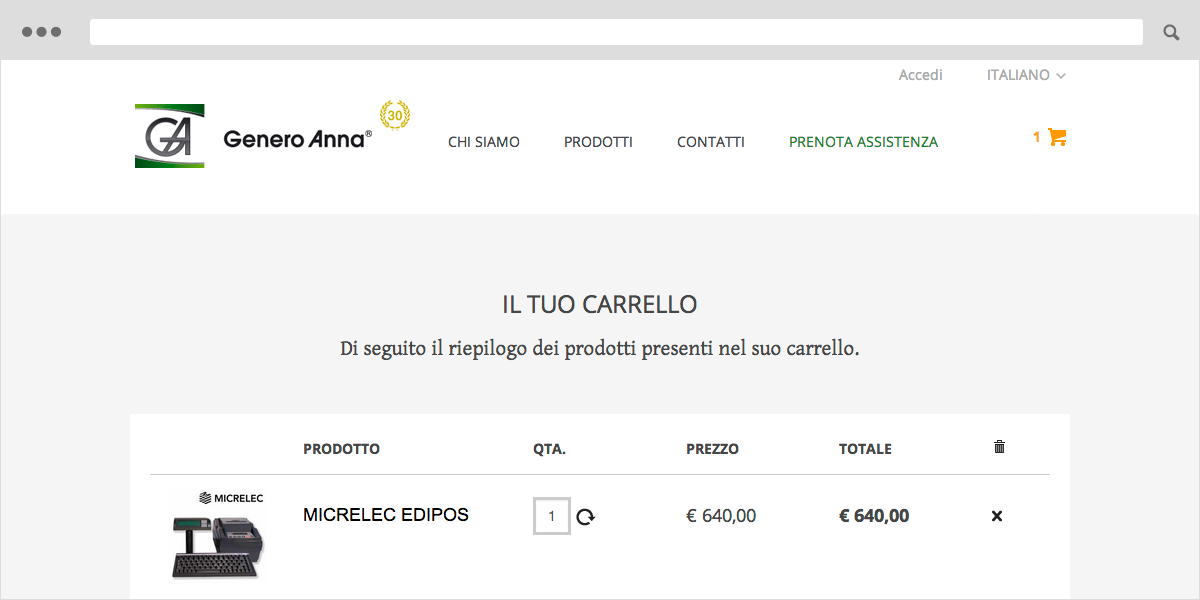Expand the ITALIANO language dropdown

pyautogui.click(x=1026, y=75)
